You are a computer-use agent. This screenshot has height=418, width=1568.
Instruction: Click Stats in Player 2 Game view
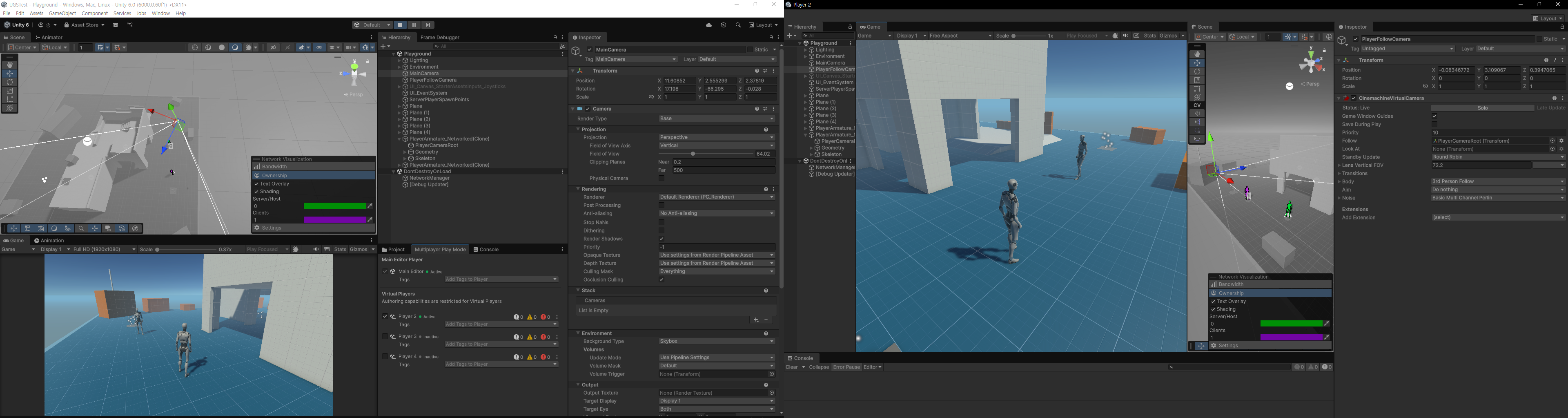tap(1150, 36)
